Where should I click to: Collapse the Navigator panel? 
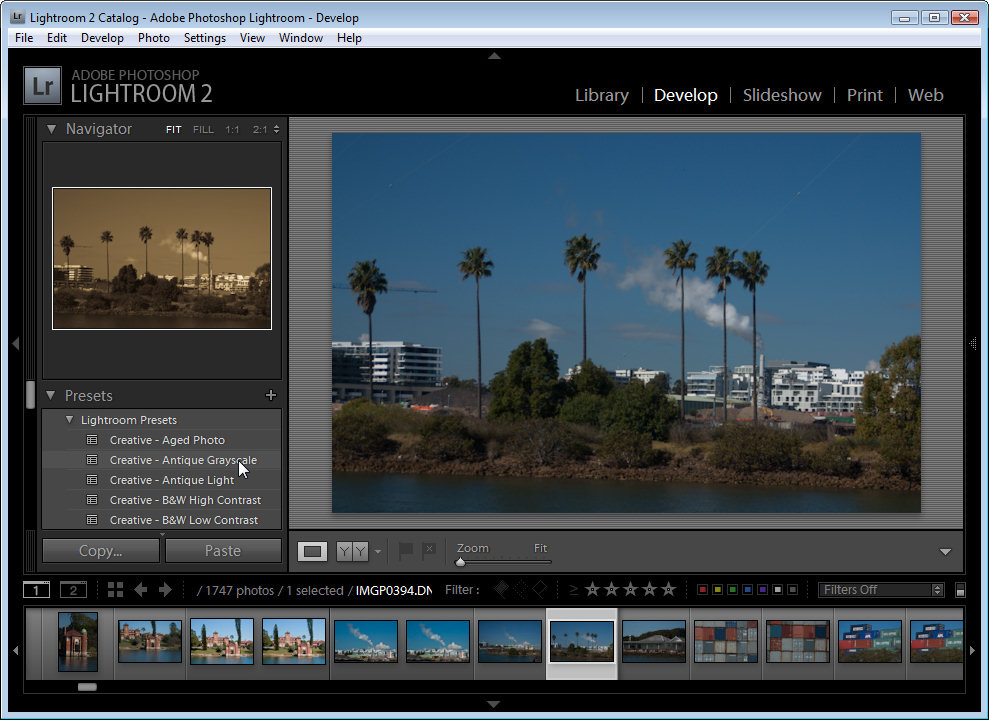tap(51, 129)
